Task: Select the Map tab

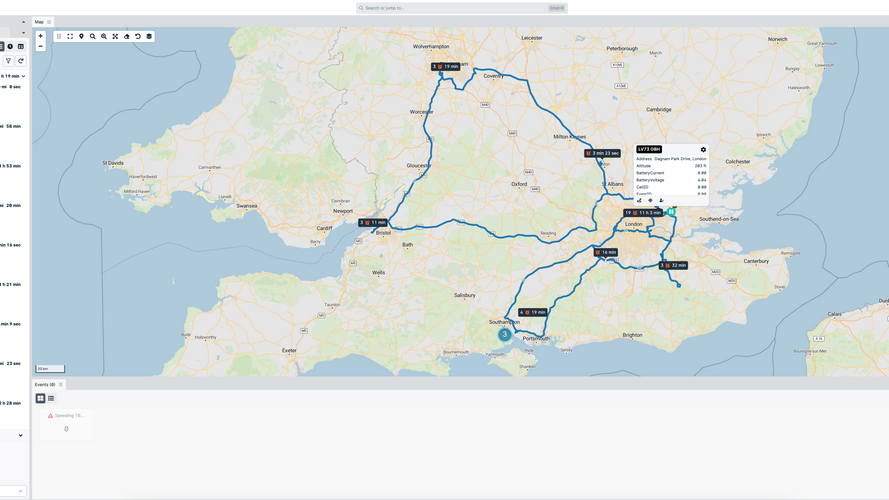Action: pyautogui.click(x=39, y=22)
